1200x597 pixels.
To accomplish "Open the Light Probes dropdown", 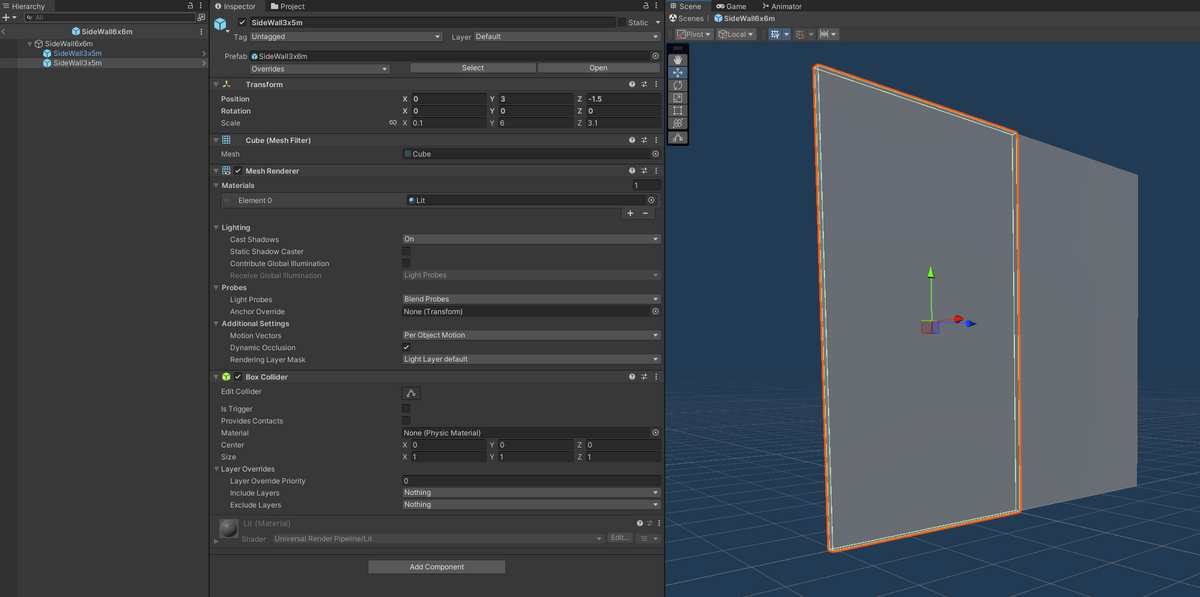I will [x=531, y=300].
